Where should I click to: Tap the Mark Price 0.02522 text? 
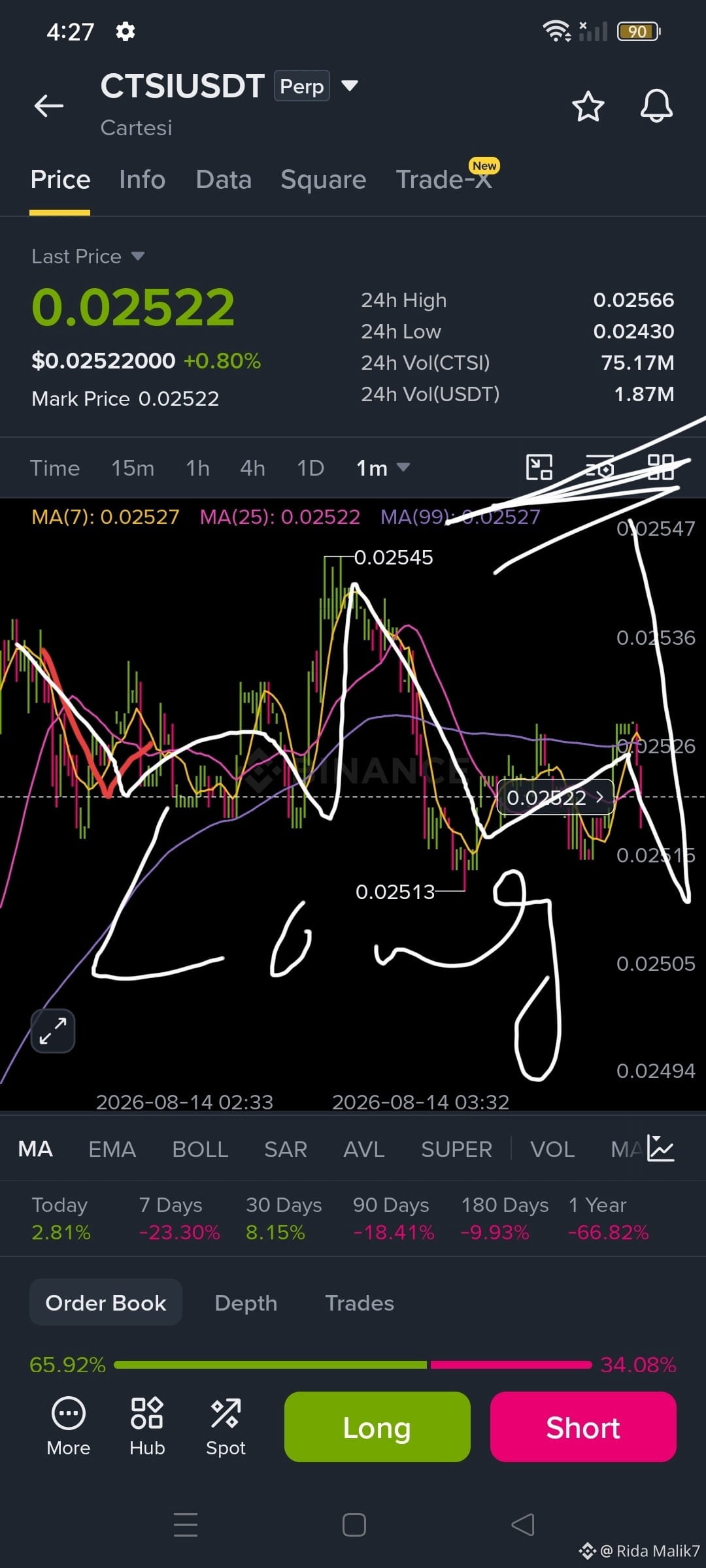coord(125,399)
